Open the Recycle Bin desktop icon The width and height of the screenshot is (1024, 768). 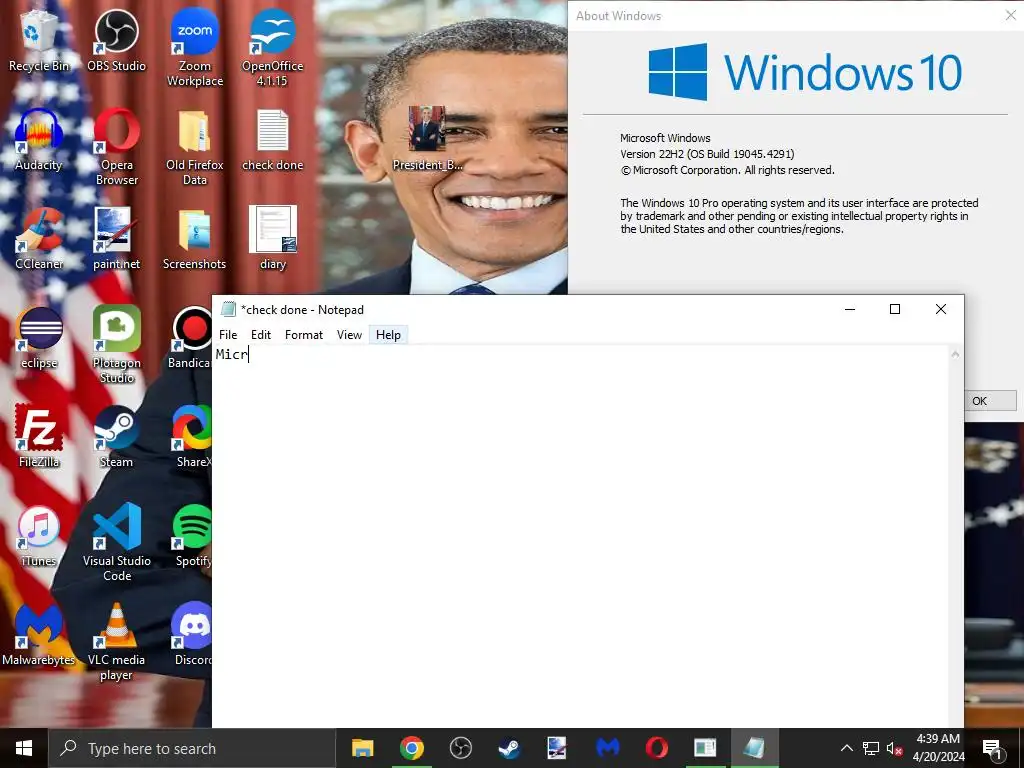coord(39,40)
